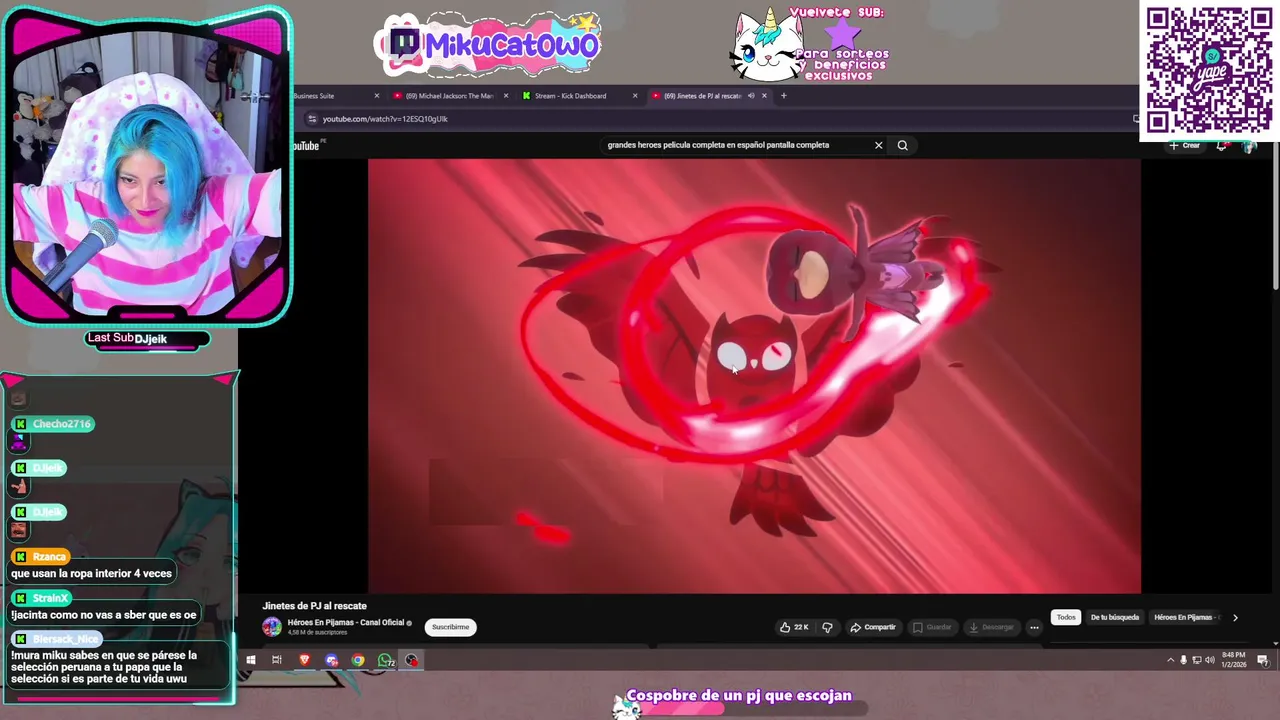Open the Héroes En Pijamas channel avatar
Image resolution: width=1280 pixels, height=720 pixels.
click(x=271, y=627)
